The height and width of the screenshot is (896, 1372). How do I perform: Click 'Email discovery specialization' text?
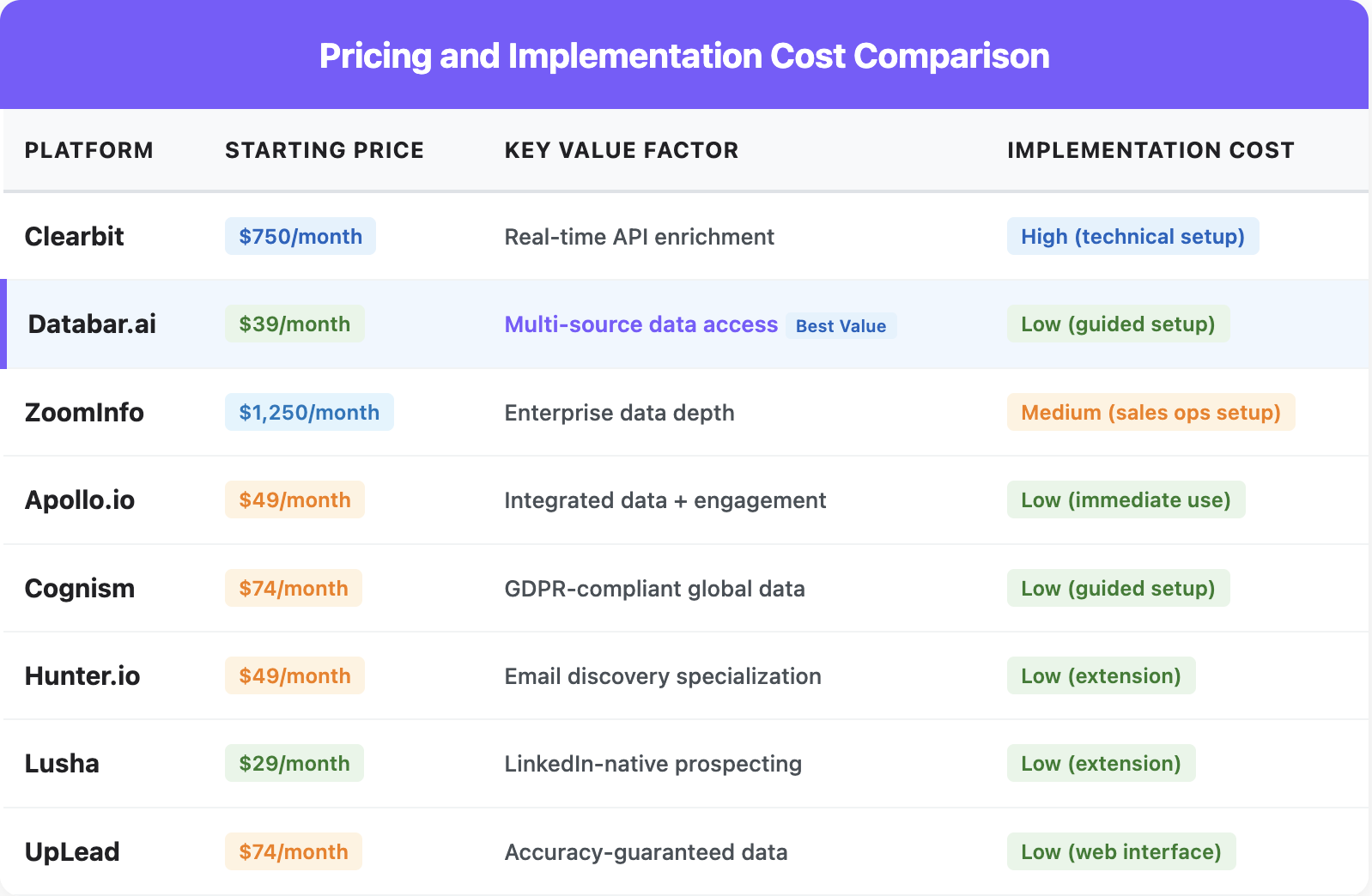point(663,676)
